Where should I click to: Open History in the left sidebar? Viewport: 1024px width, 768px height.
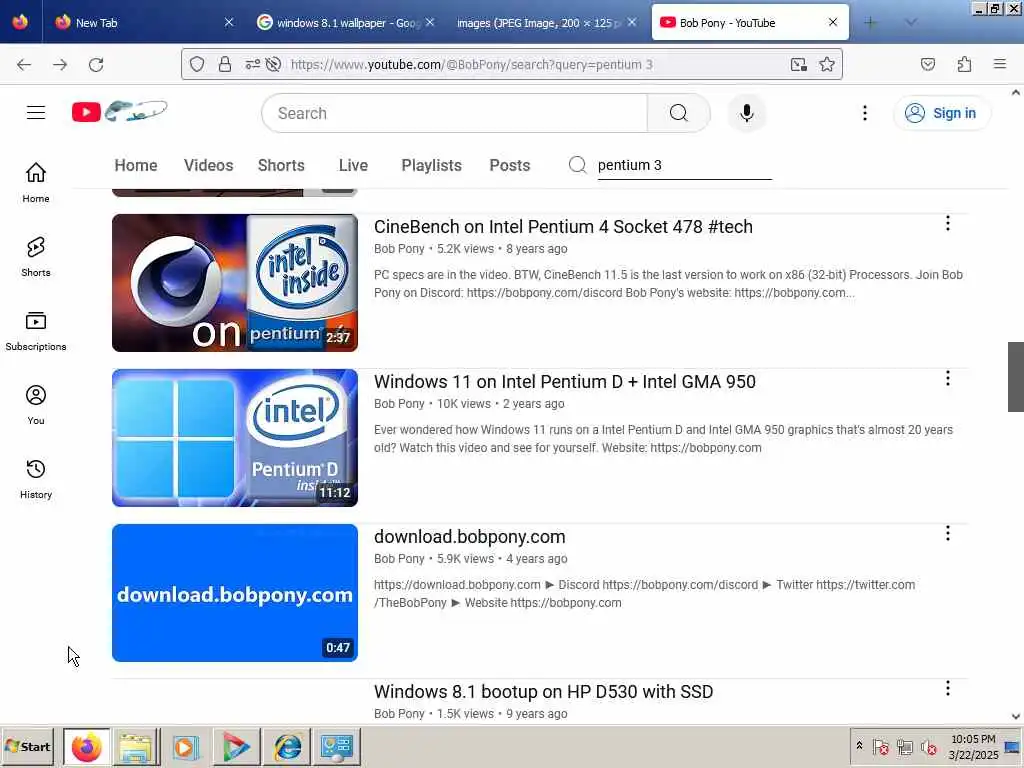coord(36,479)
